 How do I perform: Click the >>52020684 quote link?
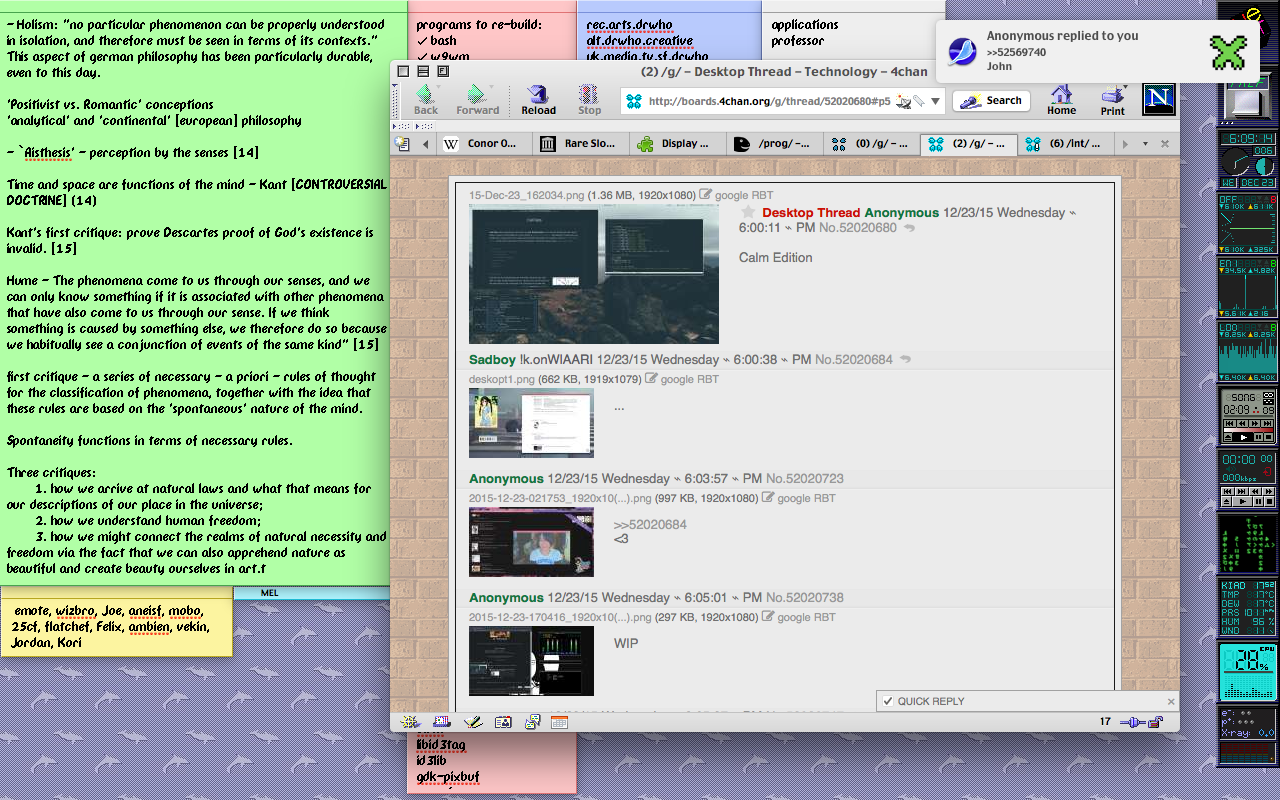click(650, 524)
